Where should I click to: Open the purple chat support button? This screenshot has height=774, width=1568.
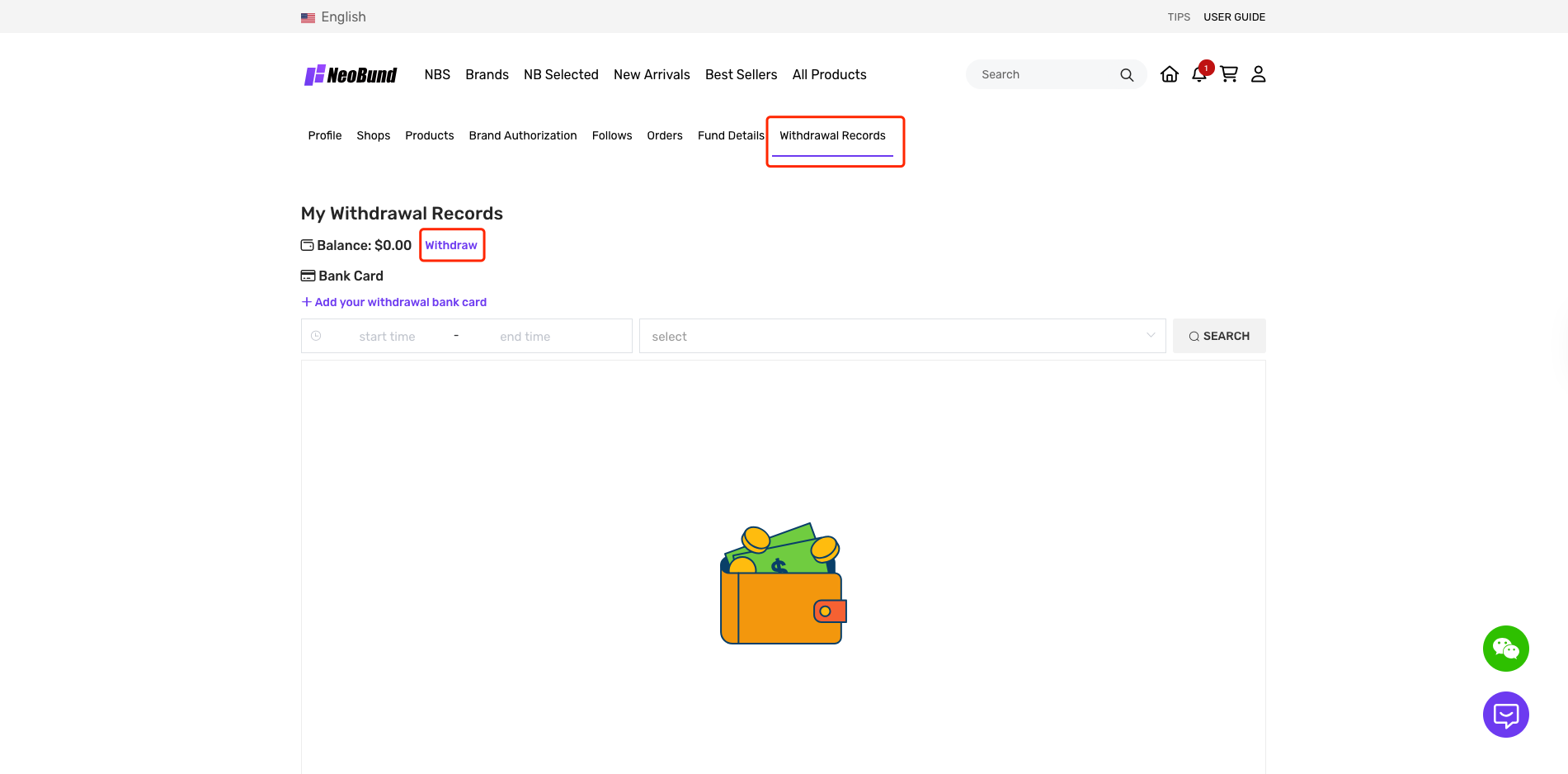[1505, 715]
